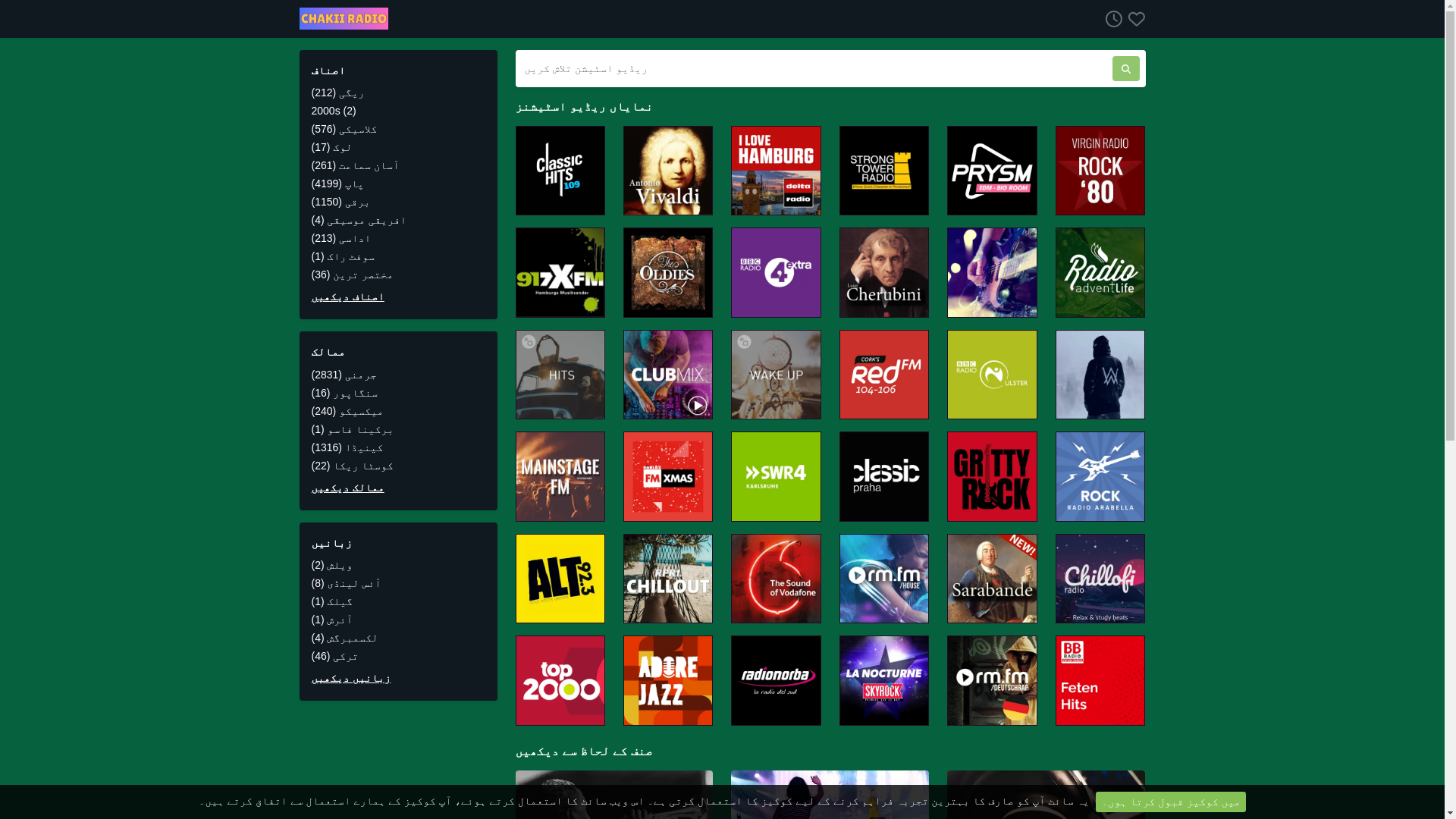
Task: Accept cookies in the bottom banner
Action: [x=1170, y=802]
